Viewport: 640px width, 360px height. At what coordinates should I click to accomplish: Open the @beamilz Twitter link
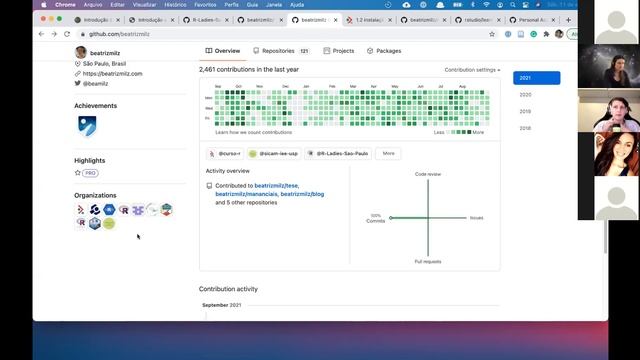tap(95, 84)
